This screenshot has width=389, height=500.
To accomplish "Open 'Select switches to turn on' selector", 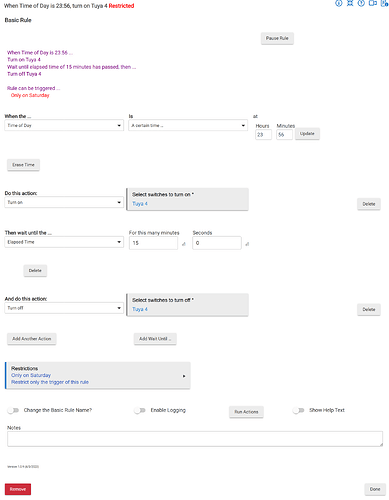I will (x=187, y=199).
